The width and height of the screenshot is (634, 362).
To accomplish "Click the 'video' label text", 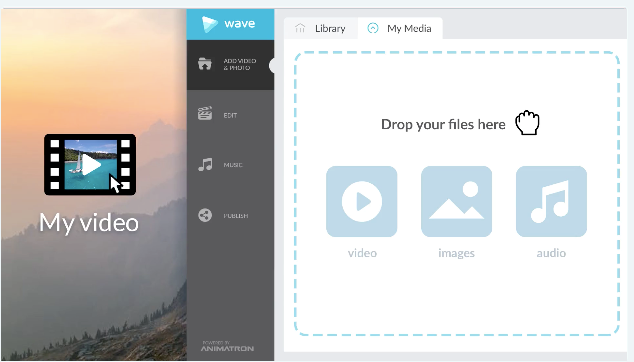I will coord(362,253).
